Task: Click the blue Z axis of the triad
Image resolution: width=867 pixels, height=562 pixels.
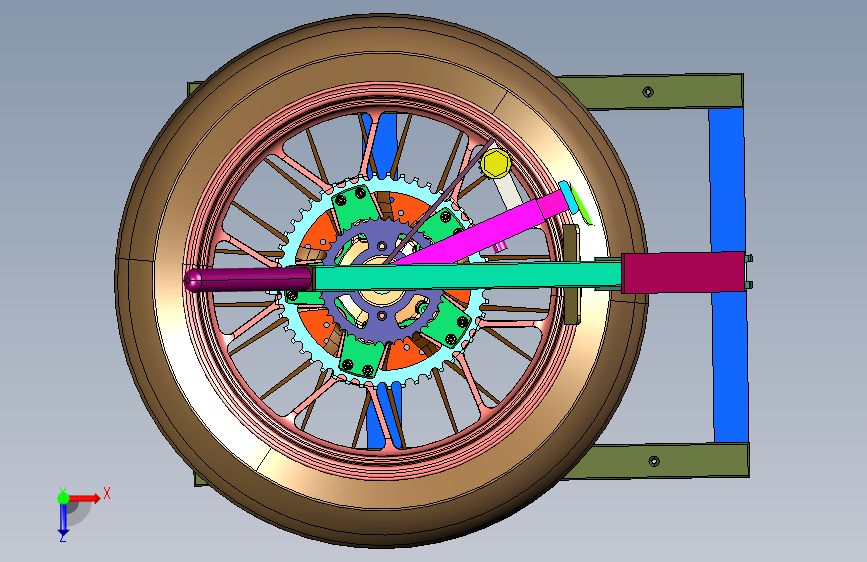Action: (x=63, y=519)
